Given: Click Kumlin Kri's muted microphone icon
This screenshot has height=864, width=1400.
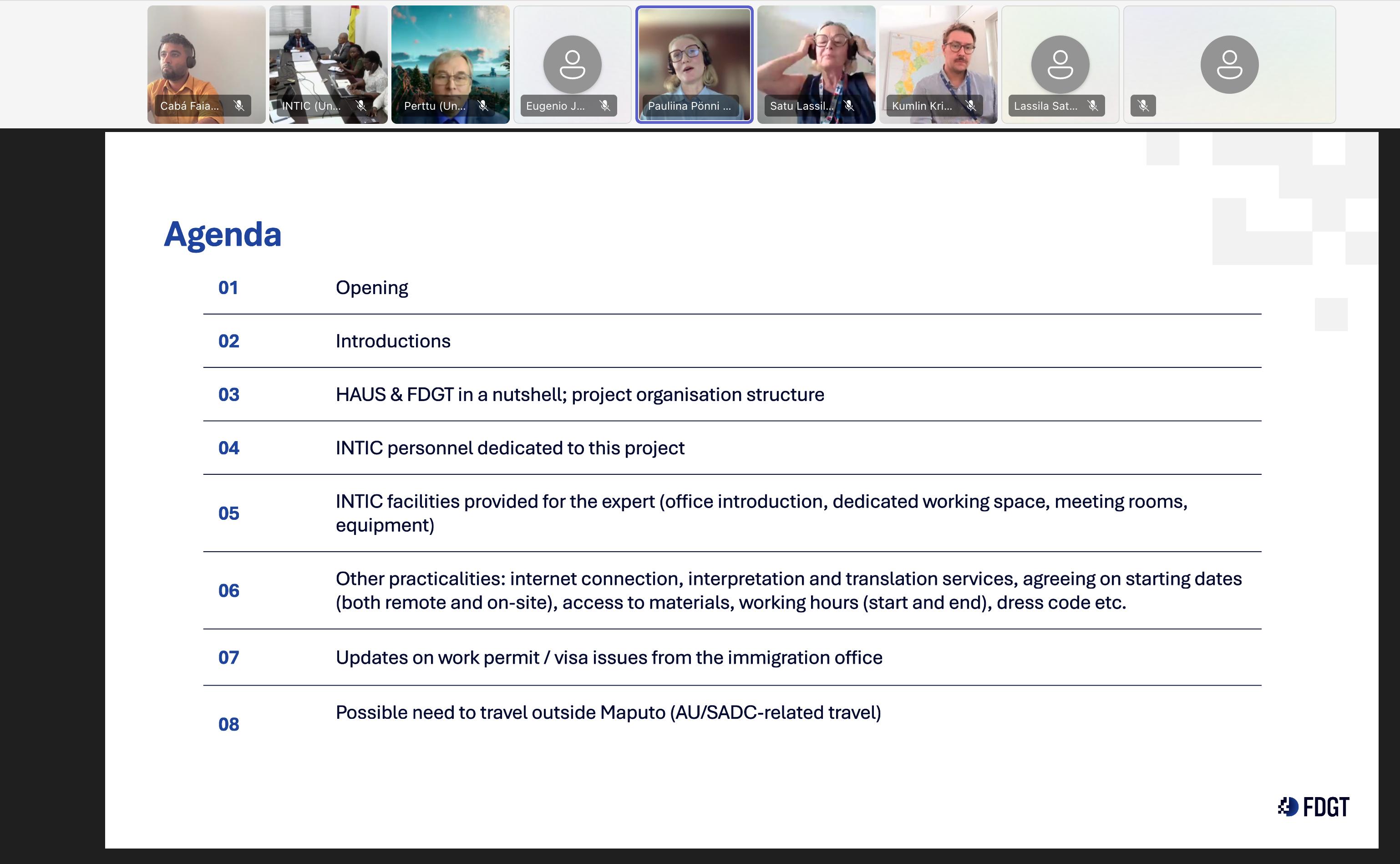Looking at the screenshot, I should (970, 106).
